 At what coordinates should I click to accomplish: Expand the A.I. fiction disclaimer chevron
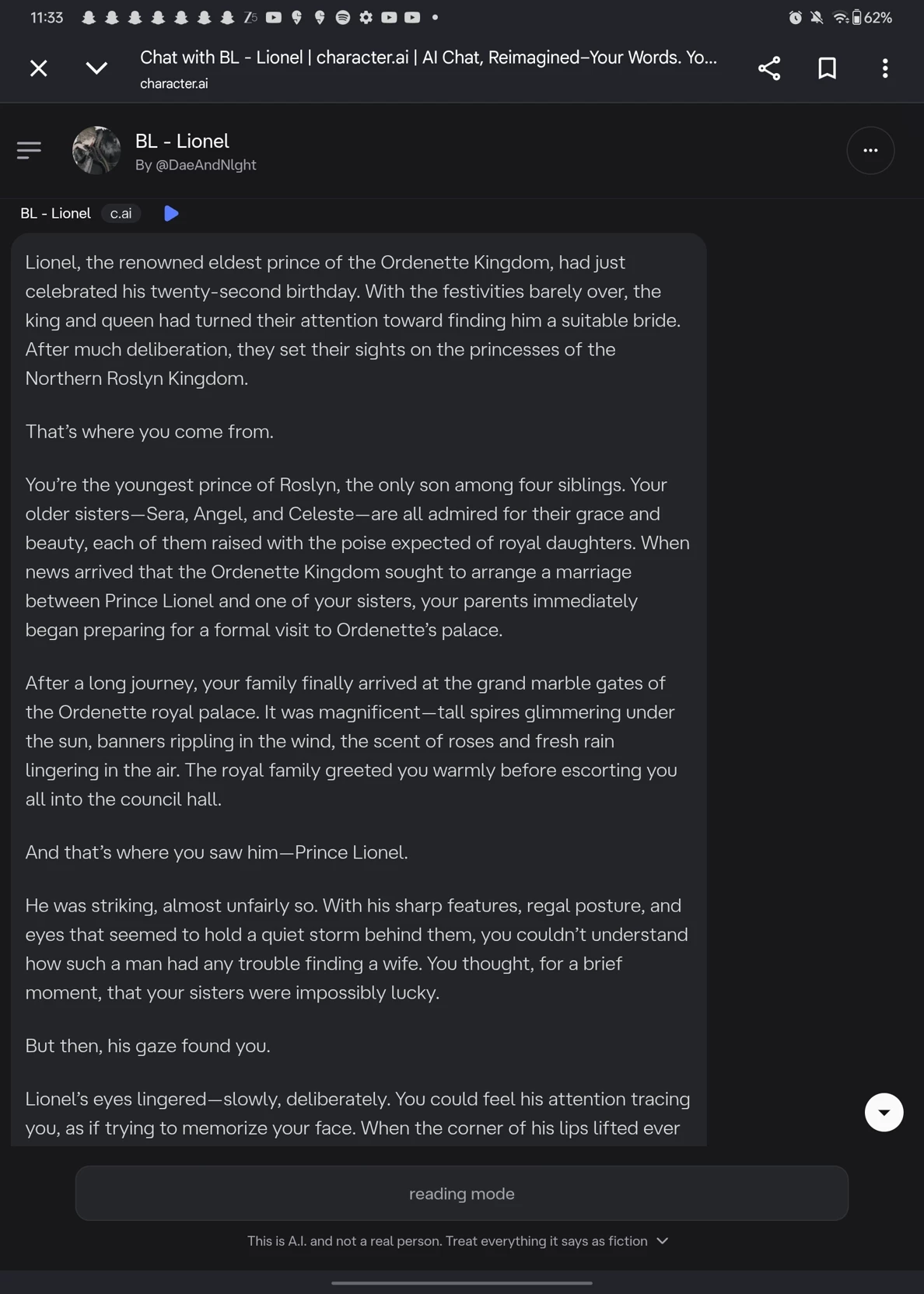662,1241
